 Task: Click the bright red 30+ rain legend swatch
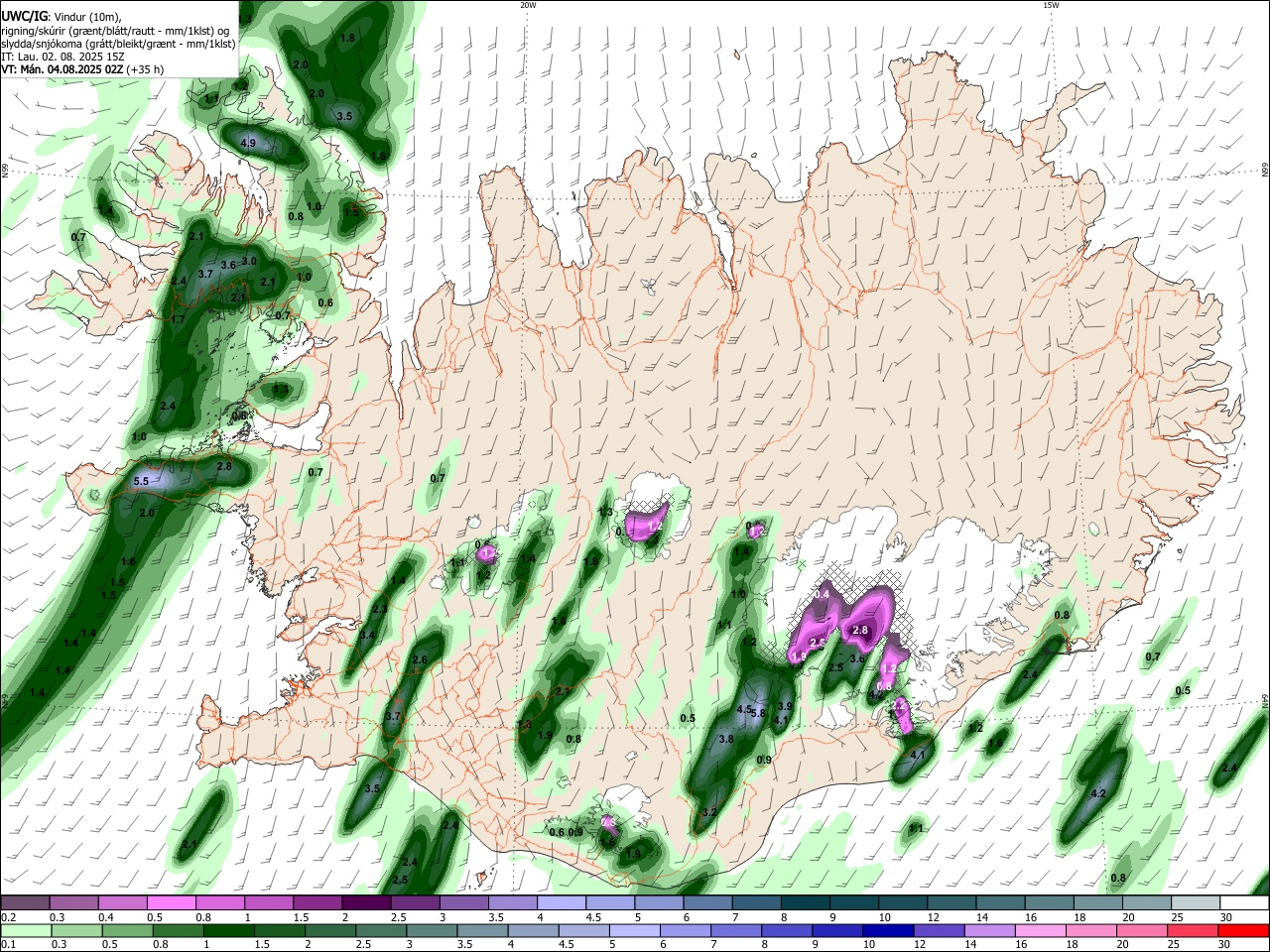(1243, 930)
